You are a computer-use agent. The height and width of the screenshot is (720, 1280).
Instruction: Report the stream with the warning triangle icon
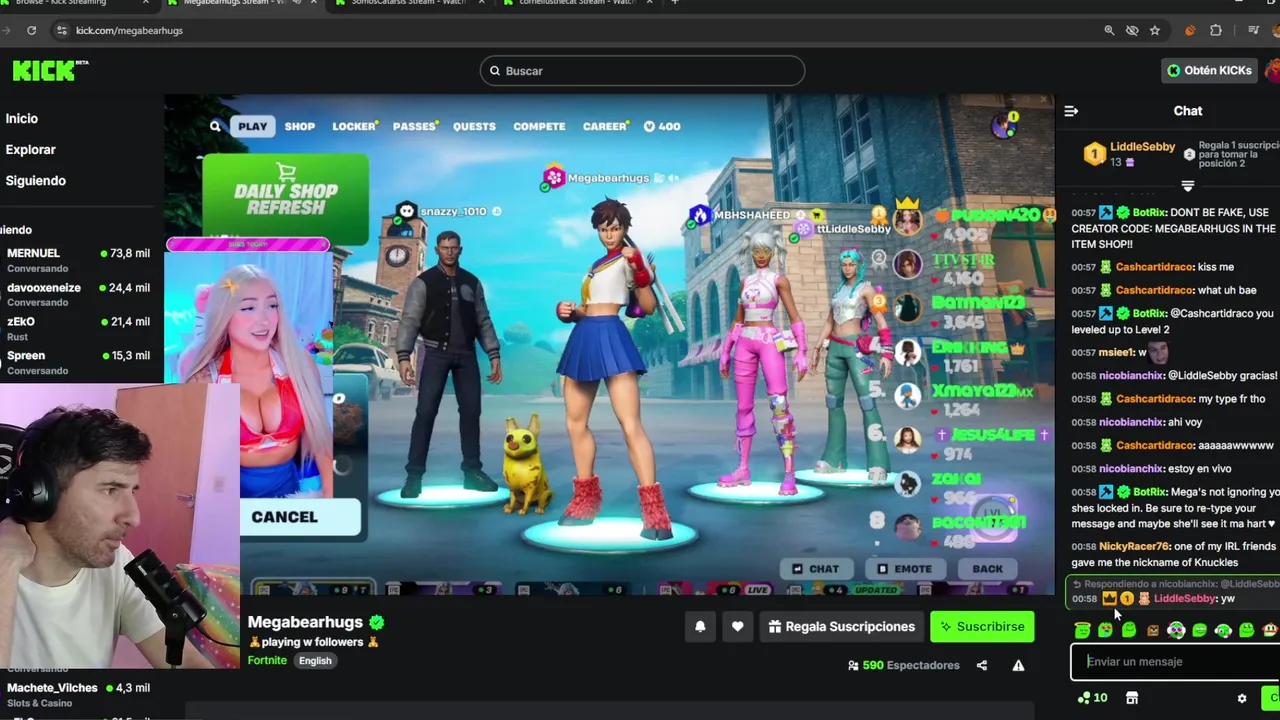(x=1018, y=665)
